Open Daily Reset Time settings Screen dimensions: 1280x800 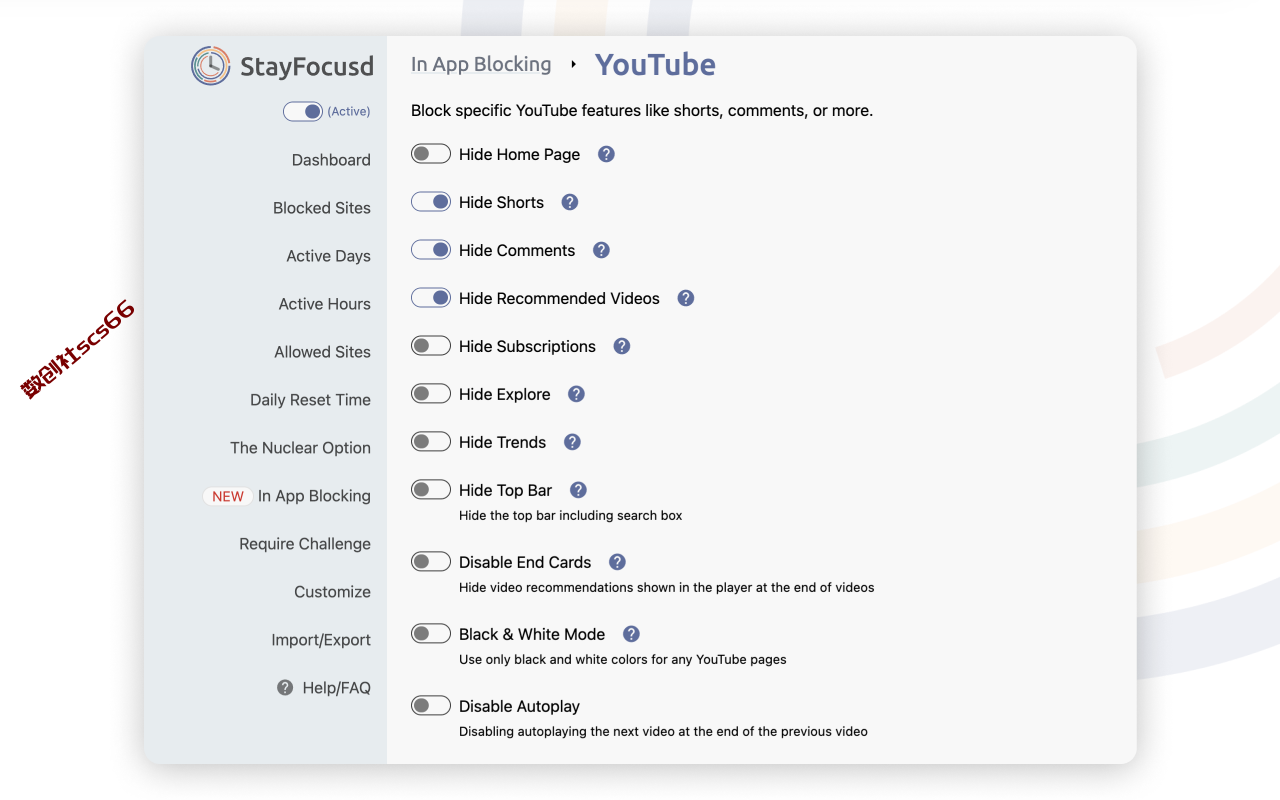[x=310, y=400]
